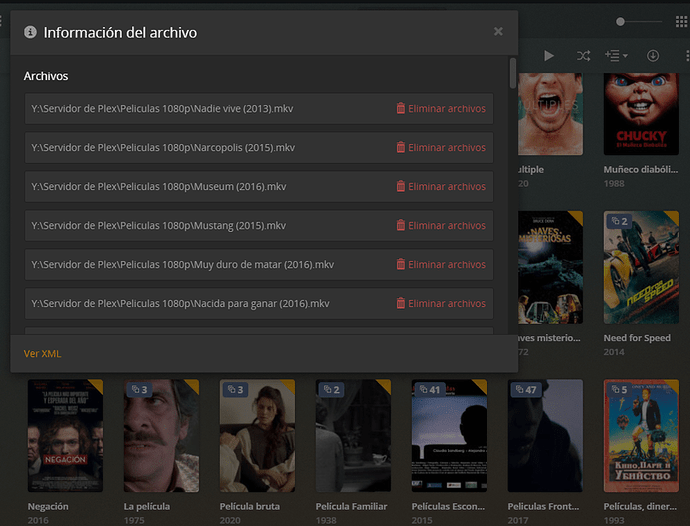The image size is (690, 526).
Task: Open the Peliculas Fronterizas 2017 poster
Action: click(x=545, y=436)
